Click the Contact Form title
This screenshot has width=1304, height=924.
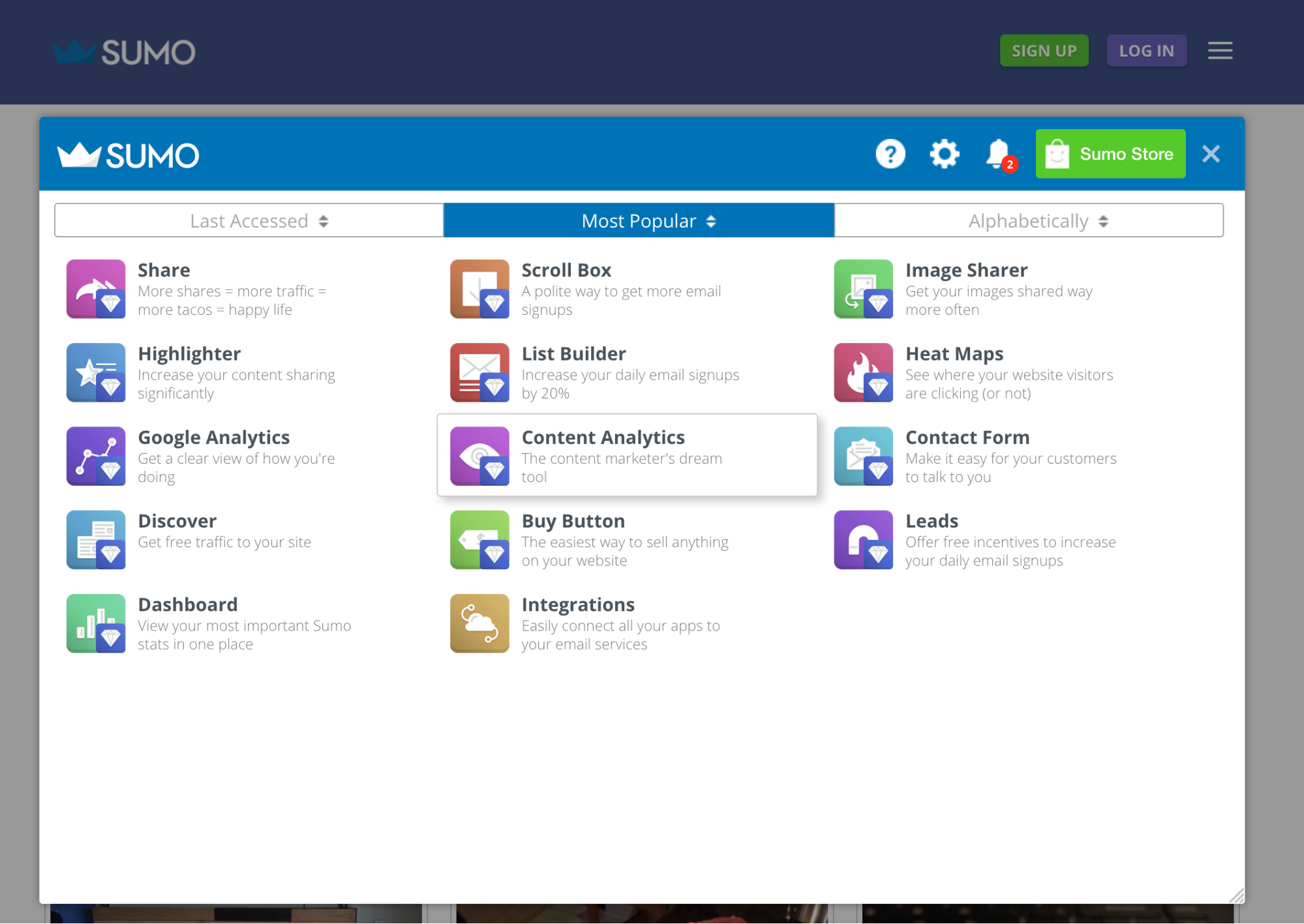pyautogui.click(x=967, y=437)
